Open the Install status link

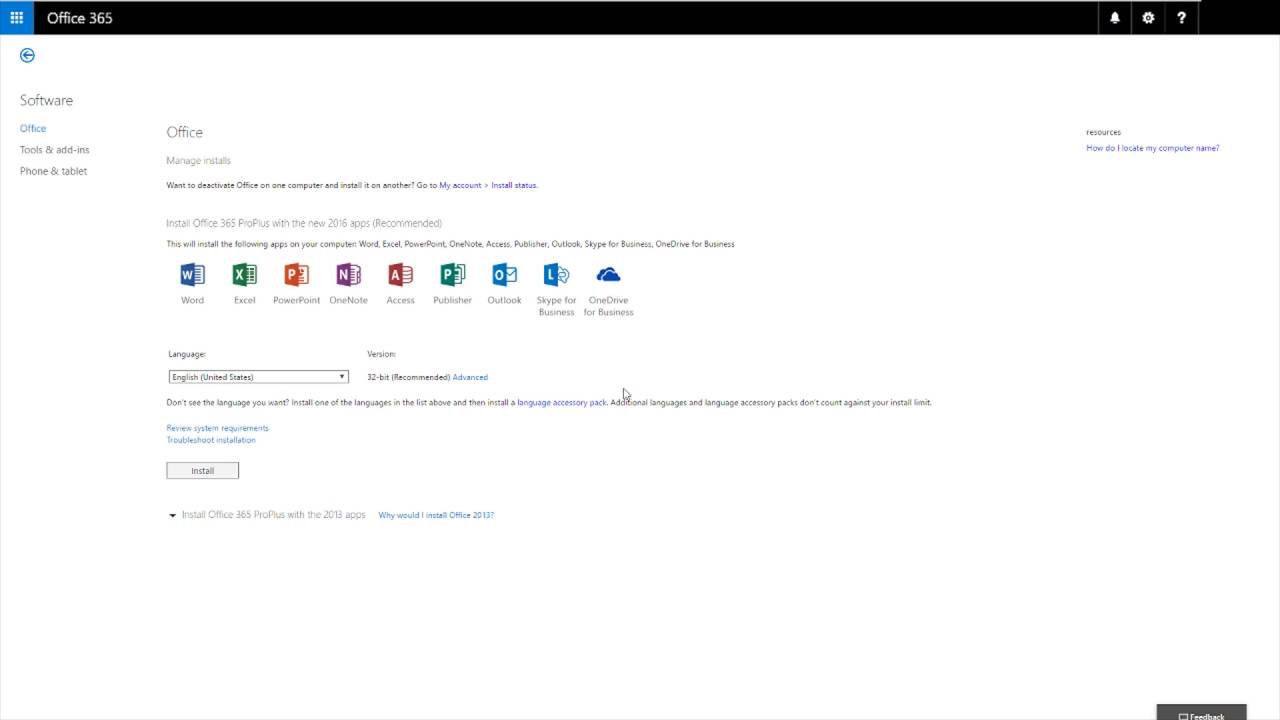click(514, 185)
